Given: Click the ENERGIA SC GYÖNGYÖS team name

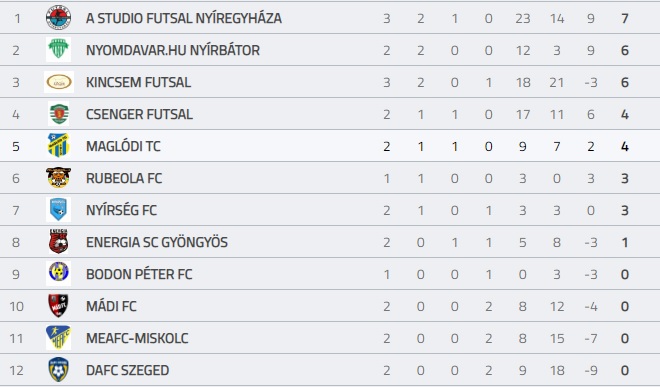Looking at the screenshot, I should coord(157,243).
